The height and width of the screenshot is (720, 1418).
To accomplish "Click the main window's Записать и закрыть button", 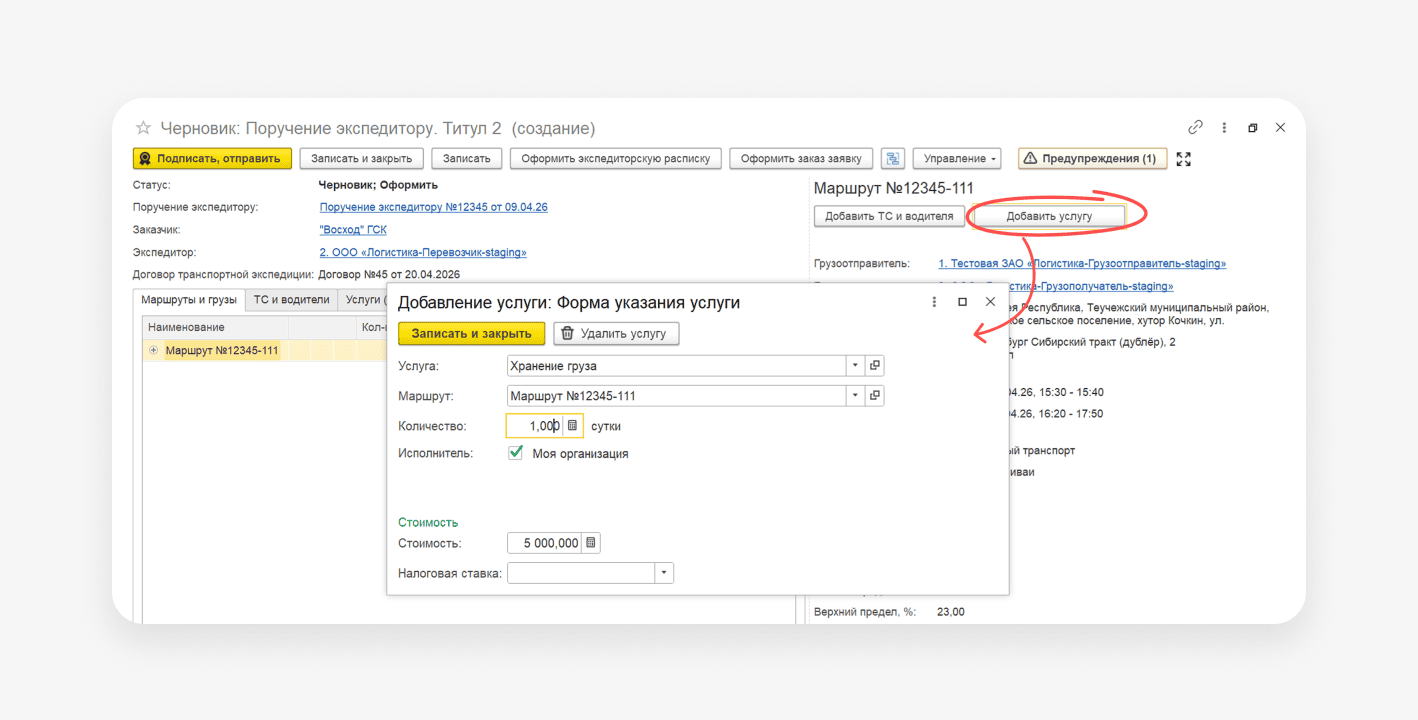I will 362,158.
